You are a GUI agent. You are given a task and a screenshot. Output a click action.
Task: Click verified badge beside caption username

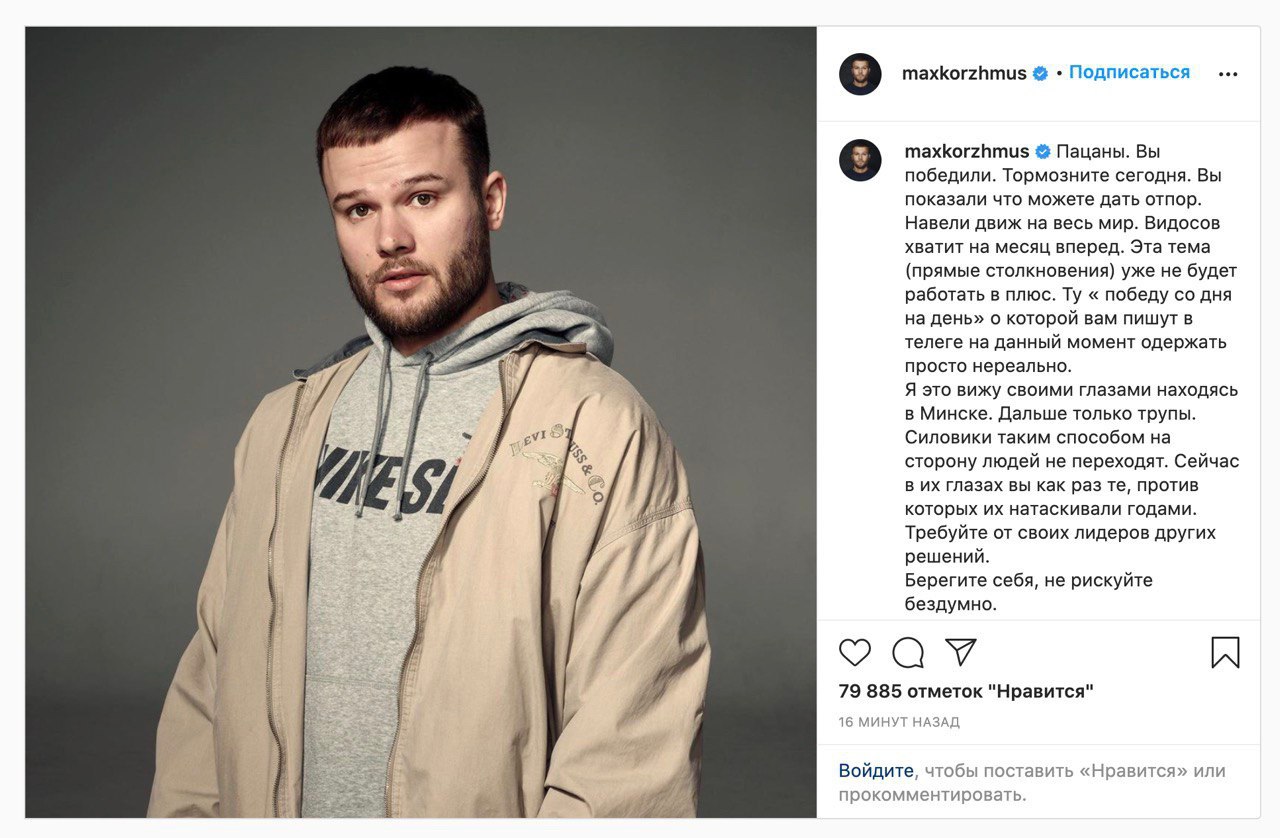pos(1042,152)
